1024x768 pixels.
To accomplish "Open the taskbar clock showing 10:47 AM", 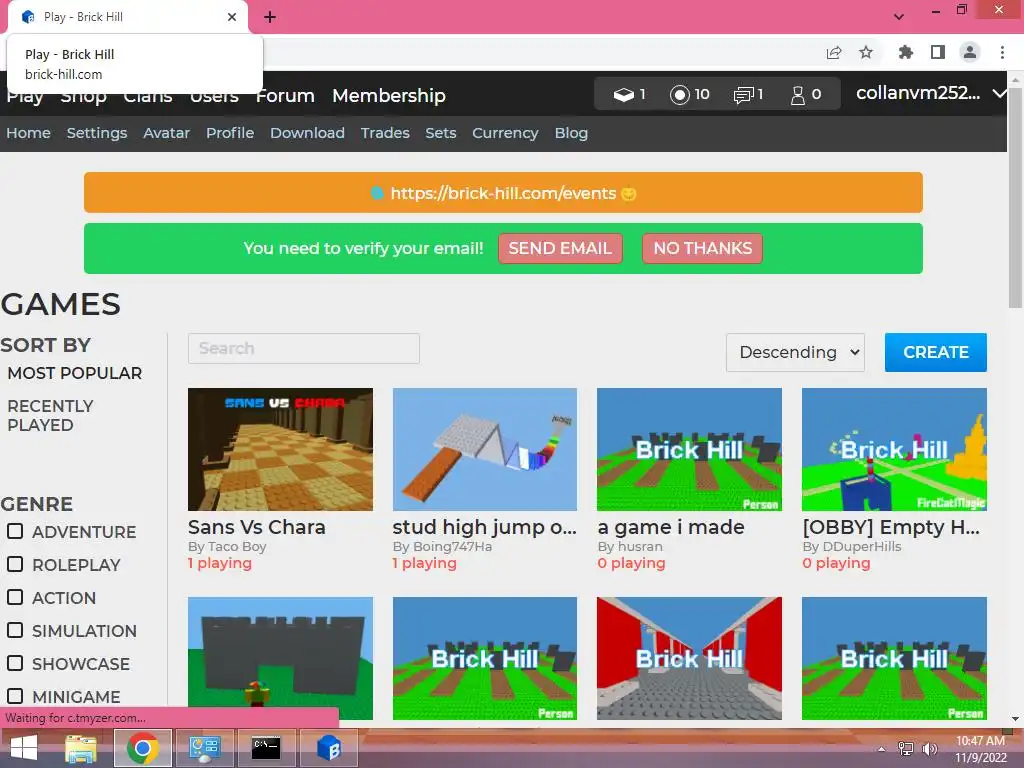I will [x=980, y=749].
